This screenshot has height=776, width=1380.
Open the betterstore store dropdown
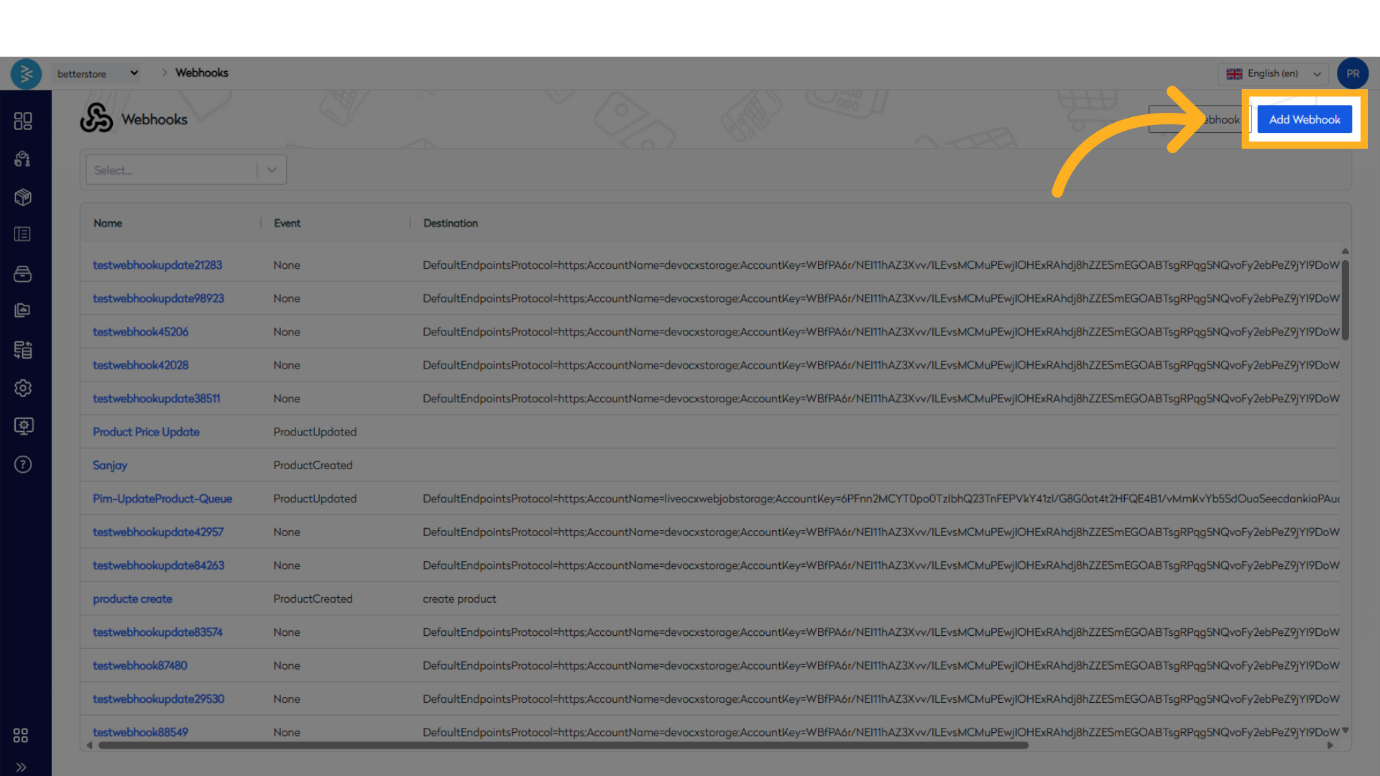click(98, 73)
